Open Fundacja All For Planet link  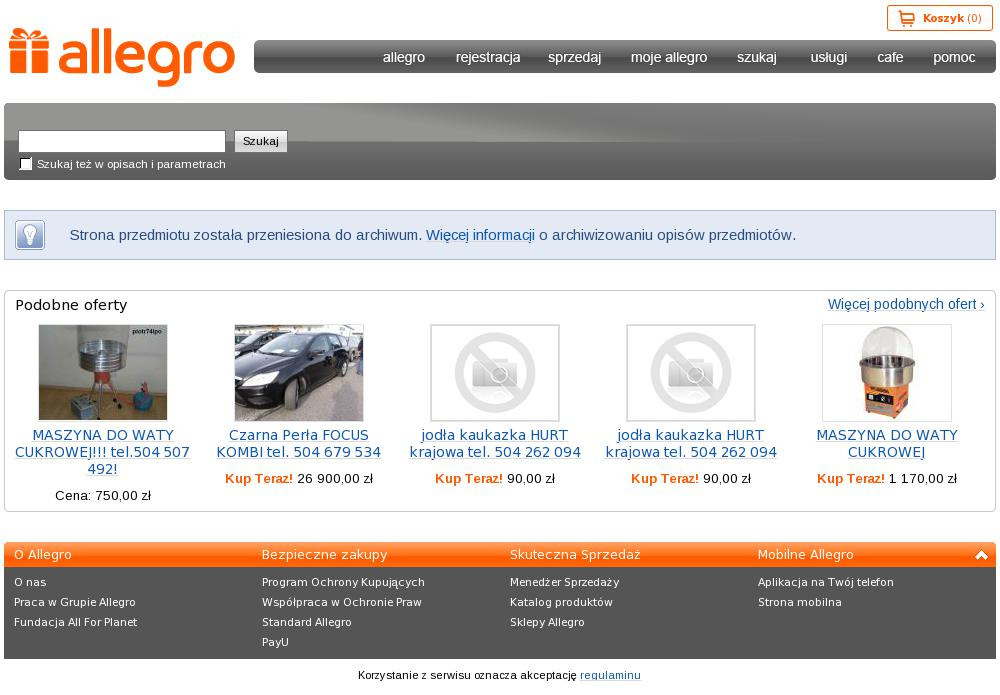tap(75, 622)
